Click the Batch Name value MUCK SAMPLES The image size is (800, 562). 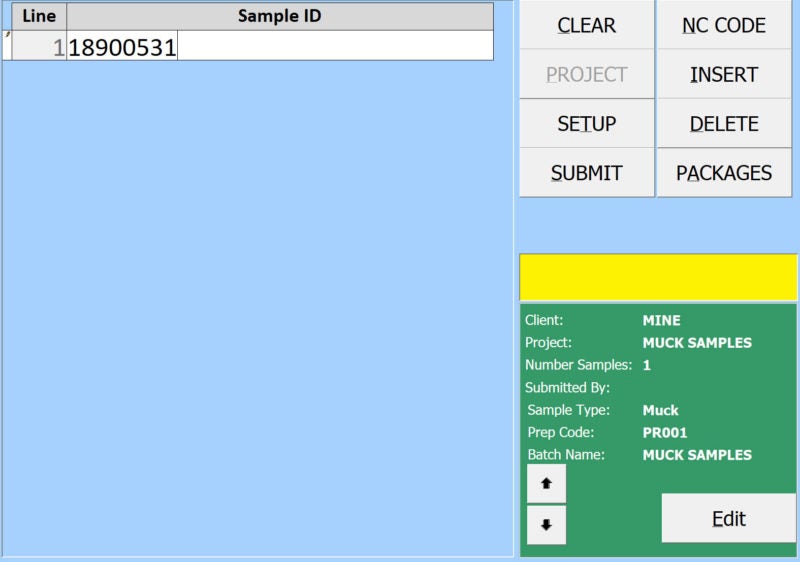coord(697,455)
